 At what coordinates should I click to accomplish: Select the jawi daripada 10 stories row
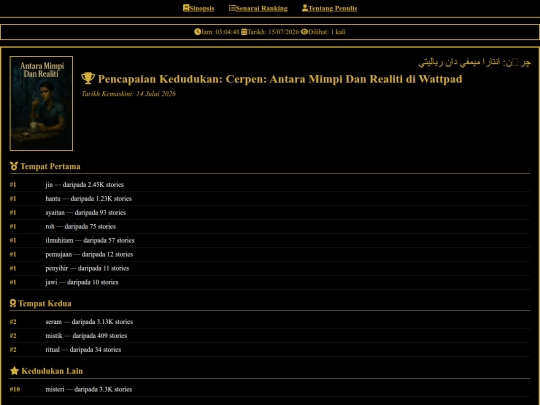point(270,282)
